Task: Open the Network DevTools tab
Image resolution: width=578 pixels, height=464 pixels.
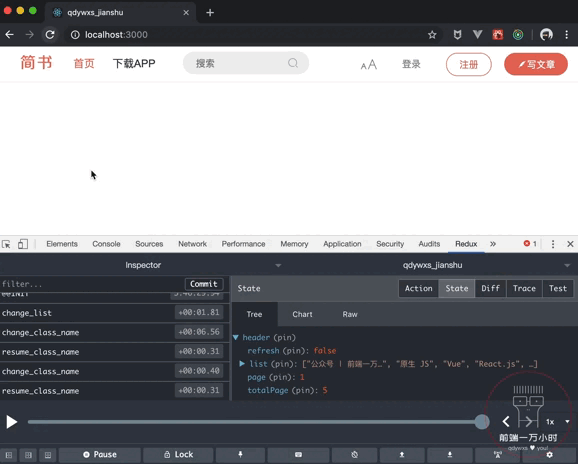Action: point(192,244)
